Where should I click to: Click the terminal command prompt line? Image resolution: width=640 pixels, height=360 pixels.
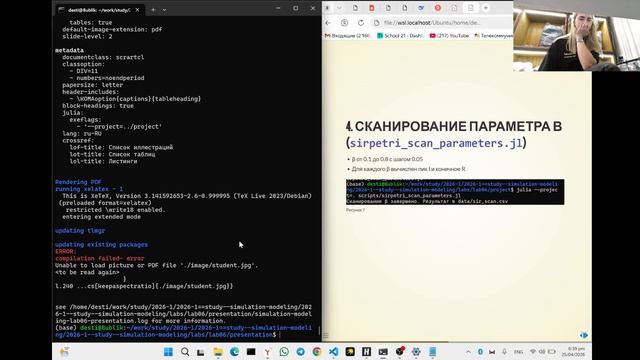click(x=183, y=331)
